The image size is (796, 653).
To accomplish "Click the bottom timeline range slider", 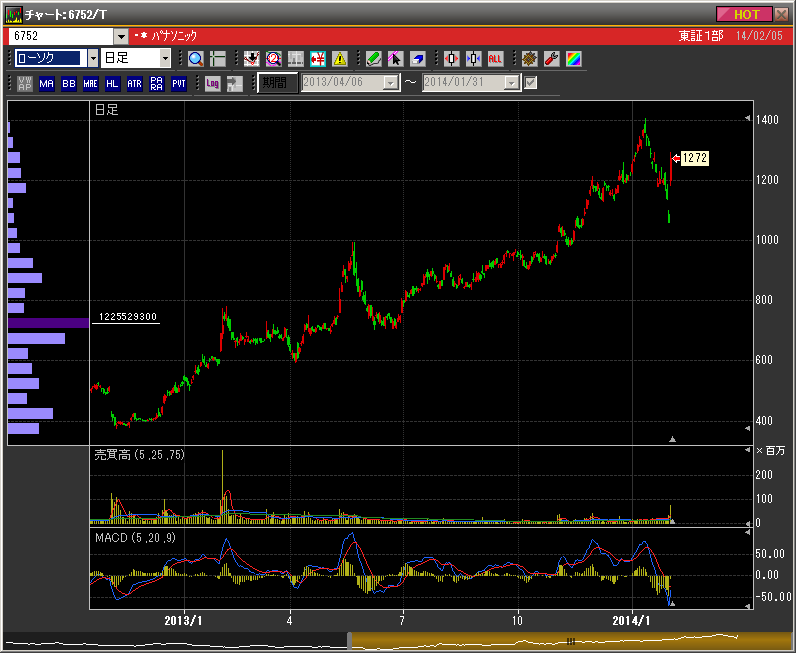I will pyautogui.click(x=570, y=641).
